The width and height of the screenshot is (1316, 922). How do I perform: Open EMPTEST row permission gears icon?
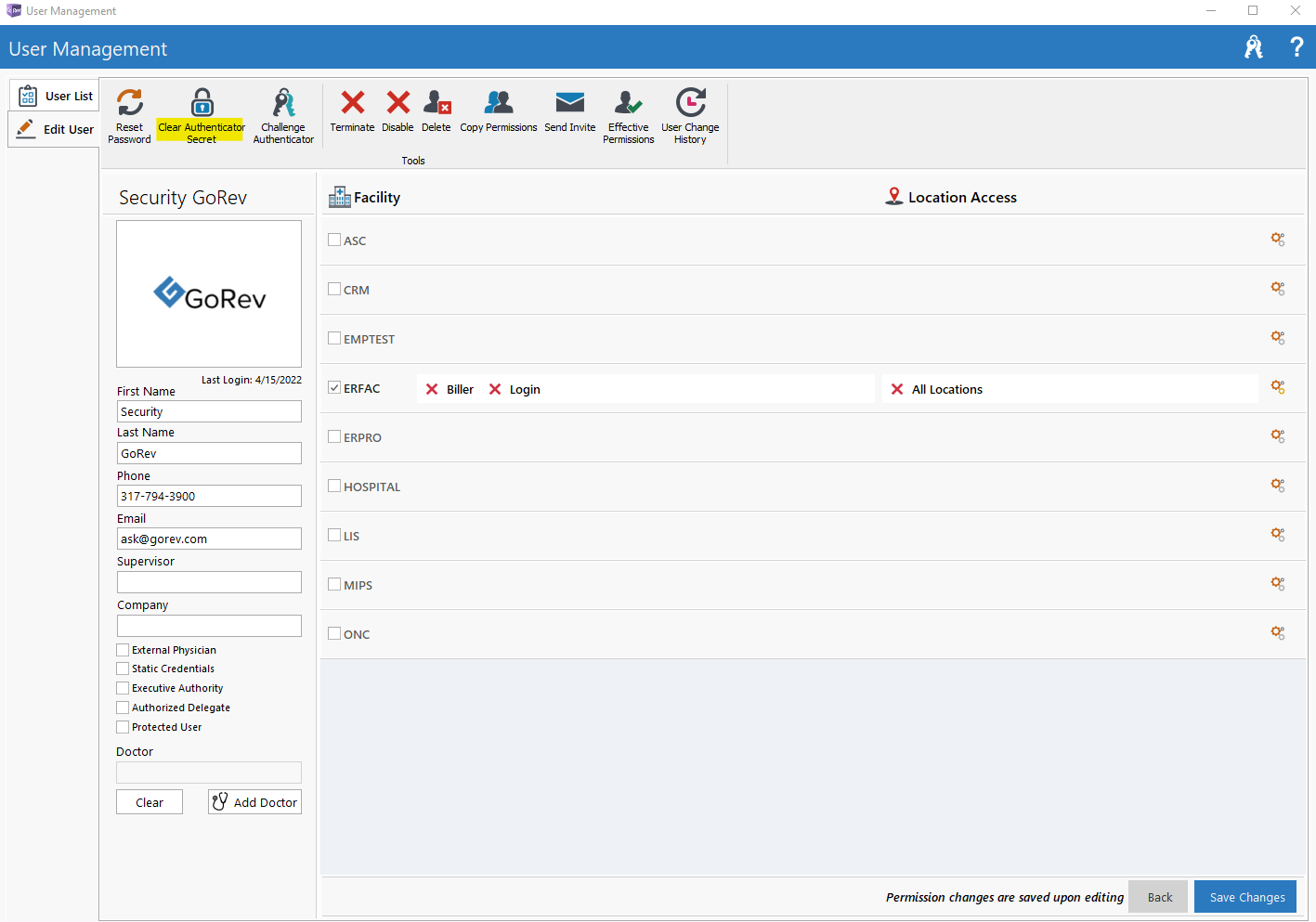coord(1278,338)
